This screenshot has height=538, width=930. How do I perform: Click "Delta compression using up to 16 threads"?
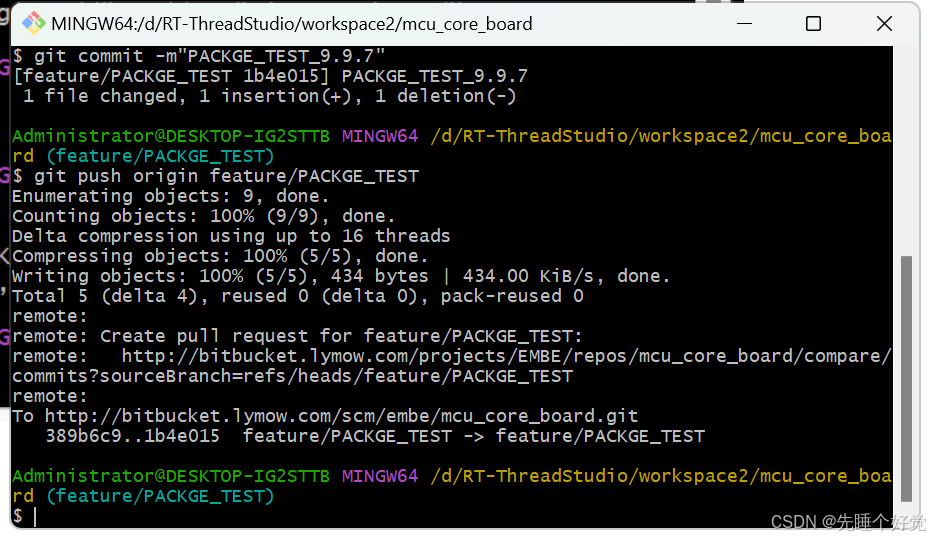[231, 236]
